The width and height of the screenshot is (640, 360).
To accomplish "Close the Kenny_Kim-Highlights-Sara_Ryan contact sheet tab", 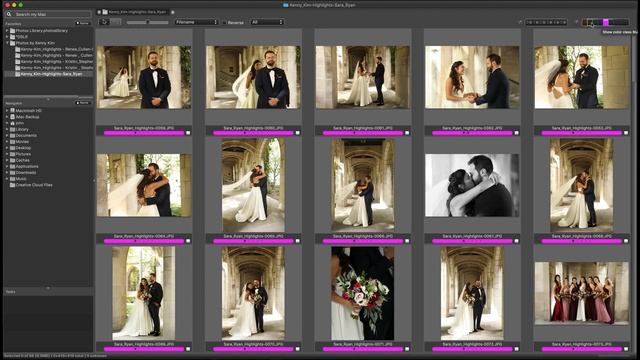I will pos(99,12).
